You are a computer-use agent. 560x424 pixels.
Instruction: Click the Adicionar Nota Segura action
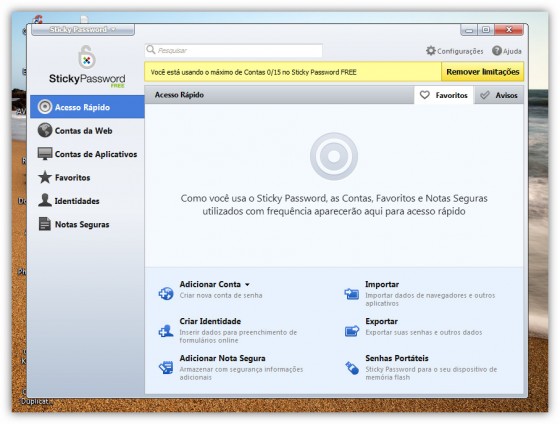[222, 358]
